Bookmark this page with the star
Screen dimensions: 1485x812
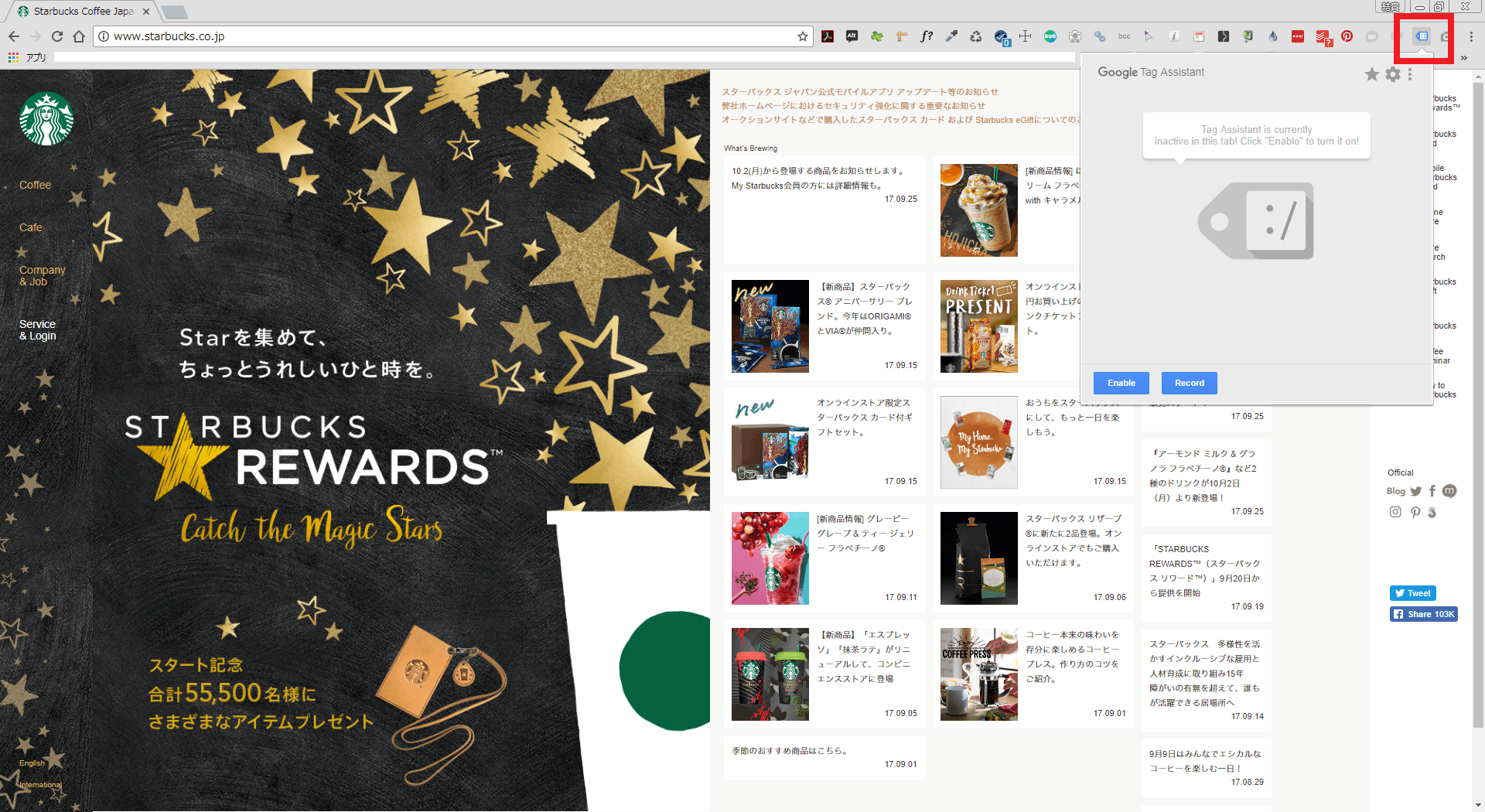802,36
